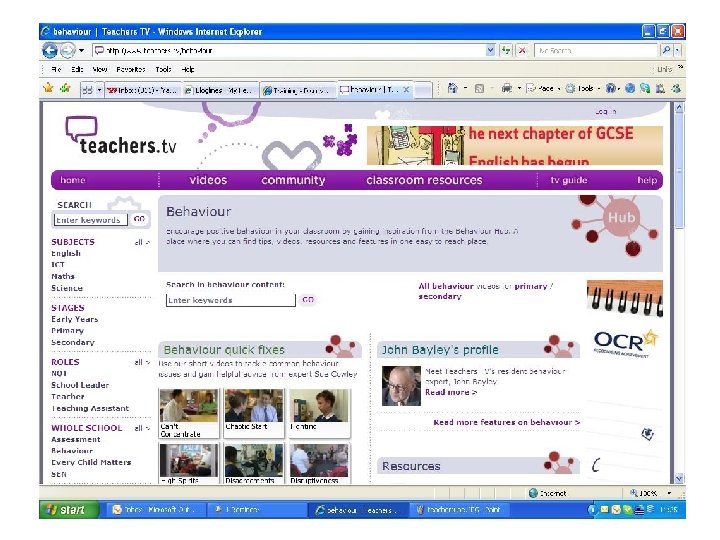
Task: Go to home in purple nav bar
Action: [73, 180]
